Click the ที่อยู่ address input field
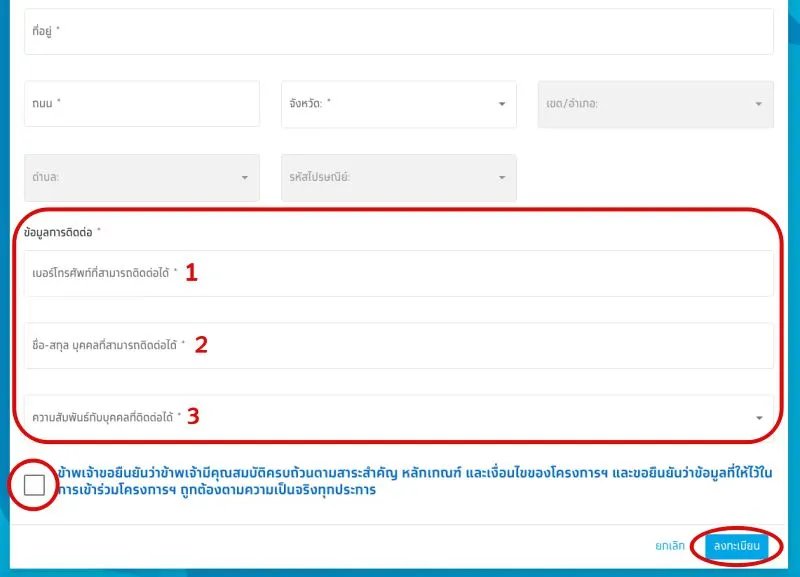Viewport: 800px width, 577px height. pyautogui.click(x=398, y=32)
